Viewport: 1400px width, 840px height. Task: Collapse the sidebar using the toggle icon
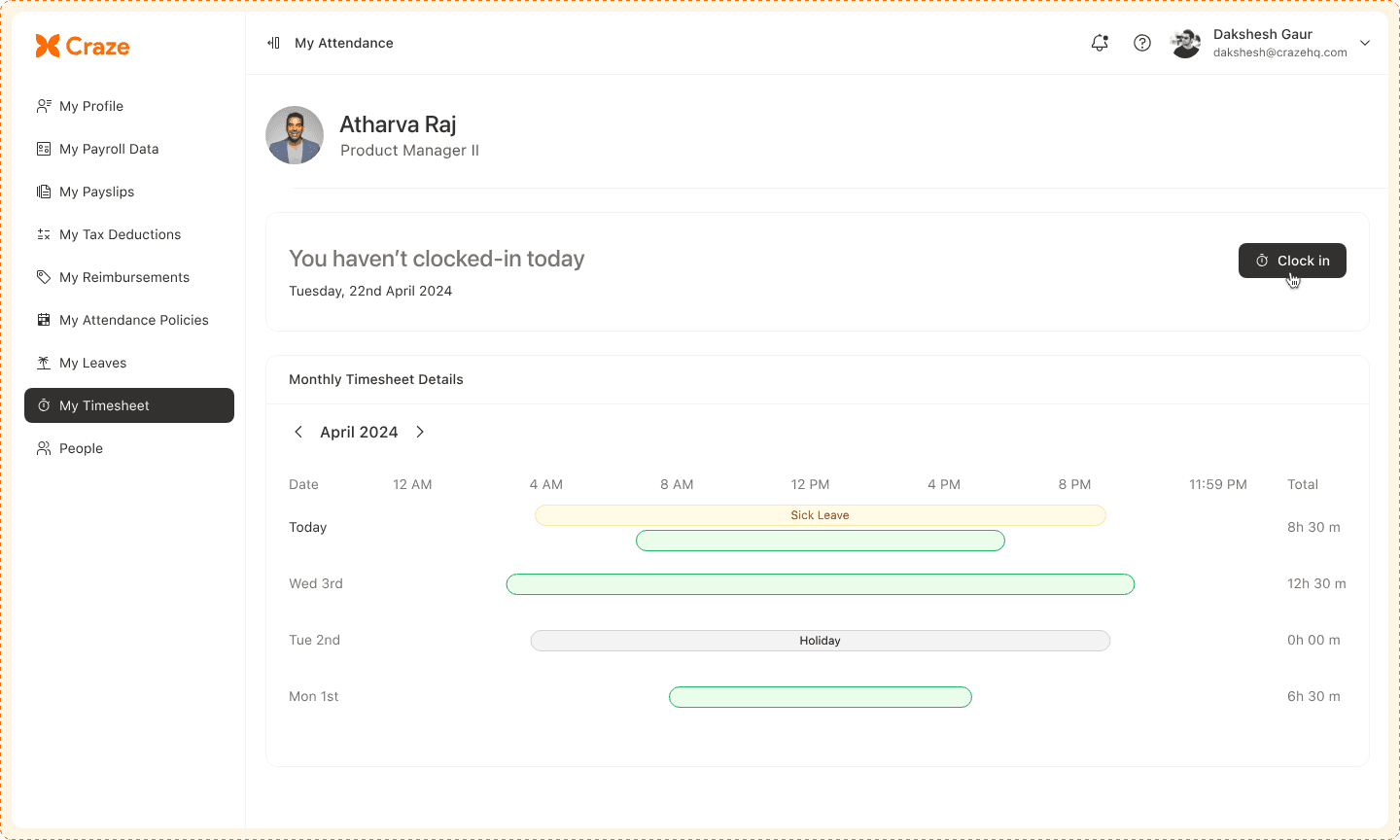coord(274,43)
